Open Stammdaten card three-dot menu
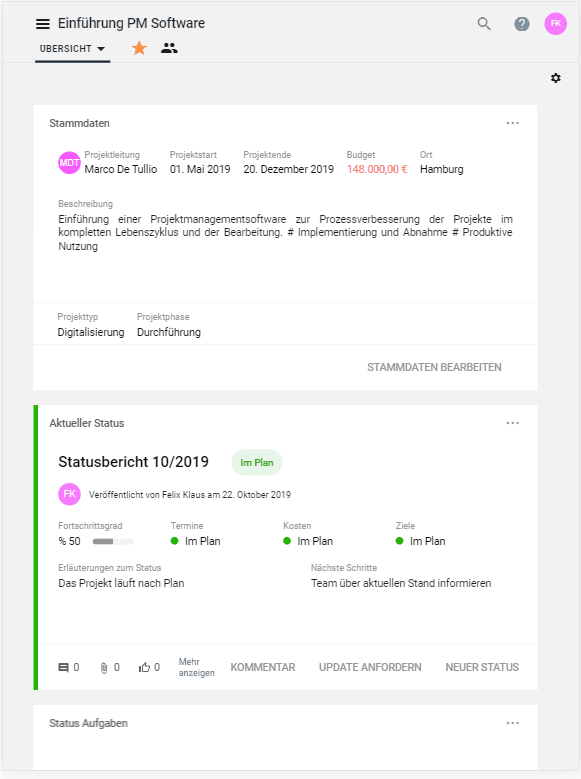This screenshot has width=581, height=779. click(x=512, y=123)
